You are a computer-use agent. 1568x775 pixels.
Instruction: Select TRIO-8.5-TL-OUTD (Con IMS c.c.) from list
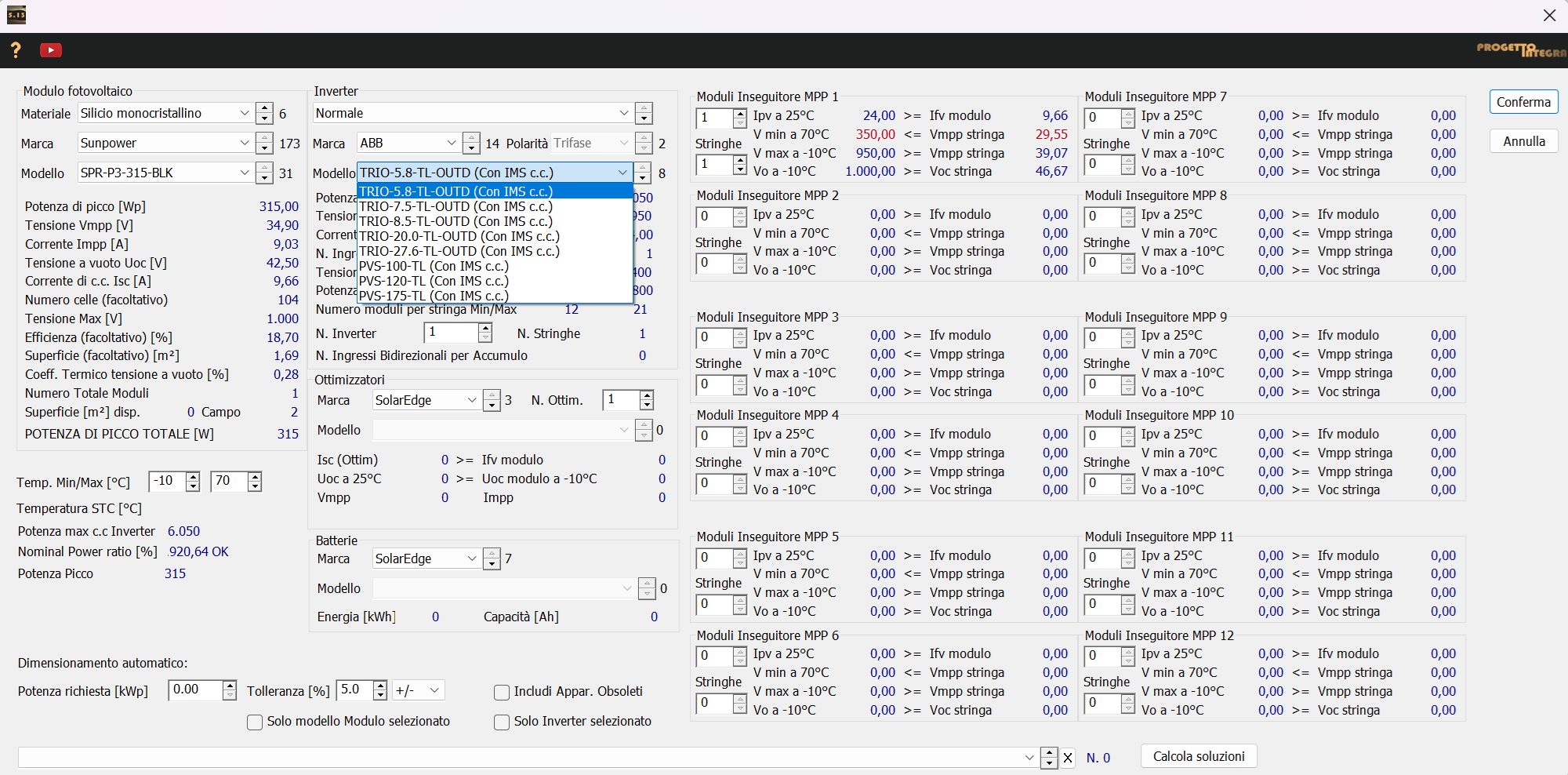click(x=494, y=221)
